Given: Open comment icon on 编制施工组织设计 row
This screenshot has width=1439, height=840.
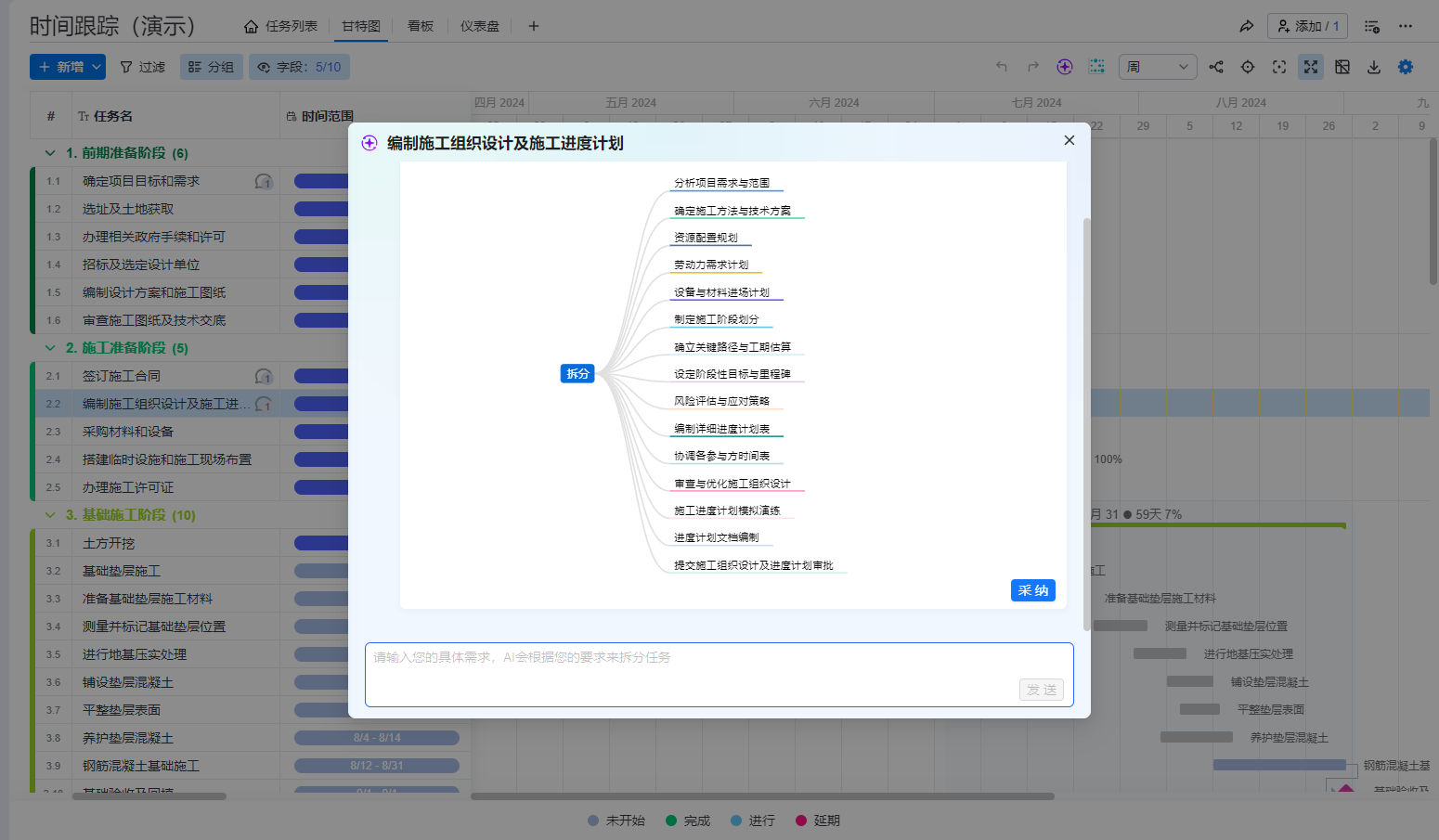Looking at the screenshot, I should point(264,405).
